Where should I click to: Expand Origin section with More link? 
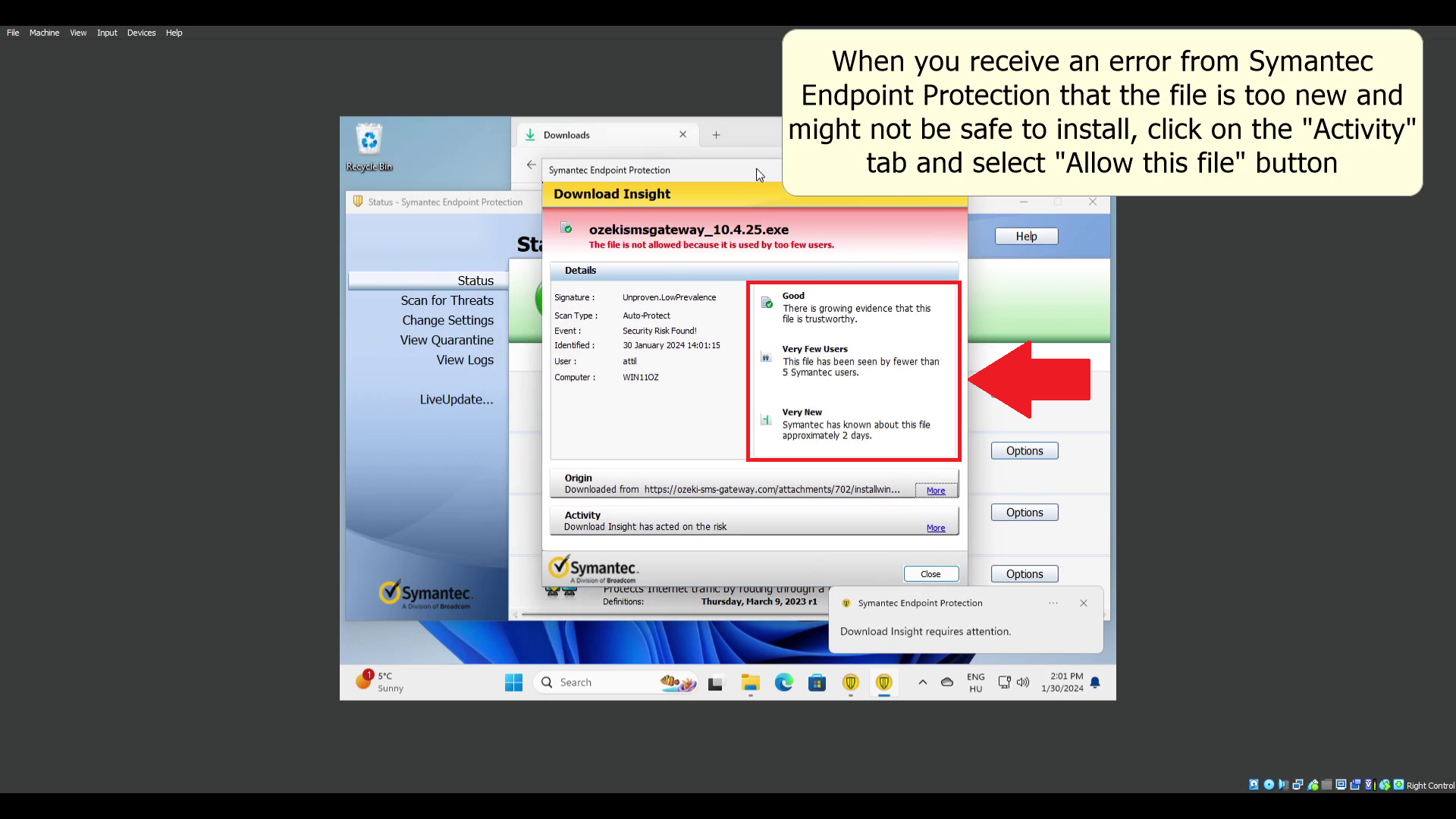[936, 491]
